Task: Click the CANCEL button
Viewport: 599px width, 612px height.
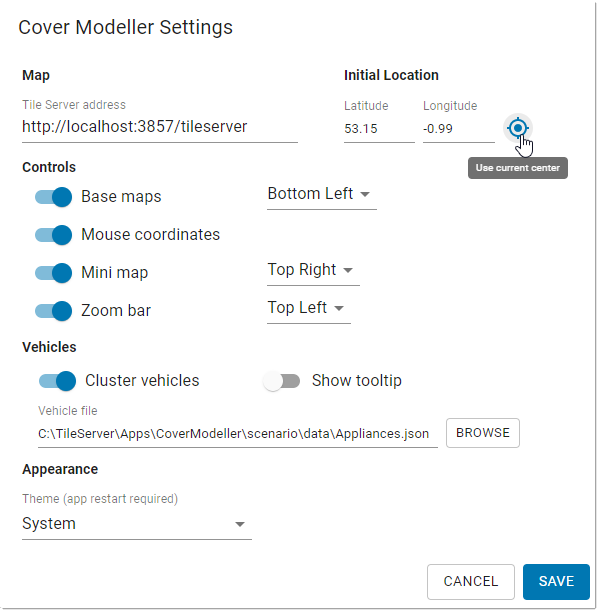Action: click(x=471, y=582)
